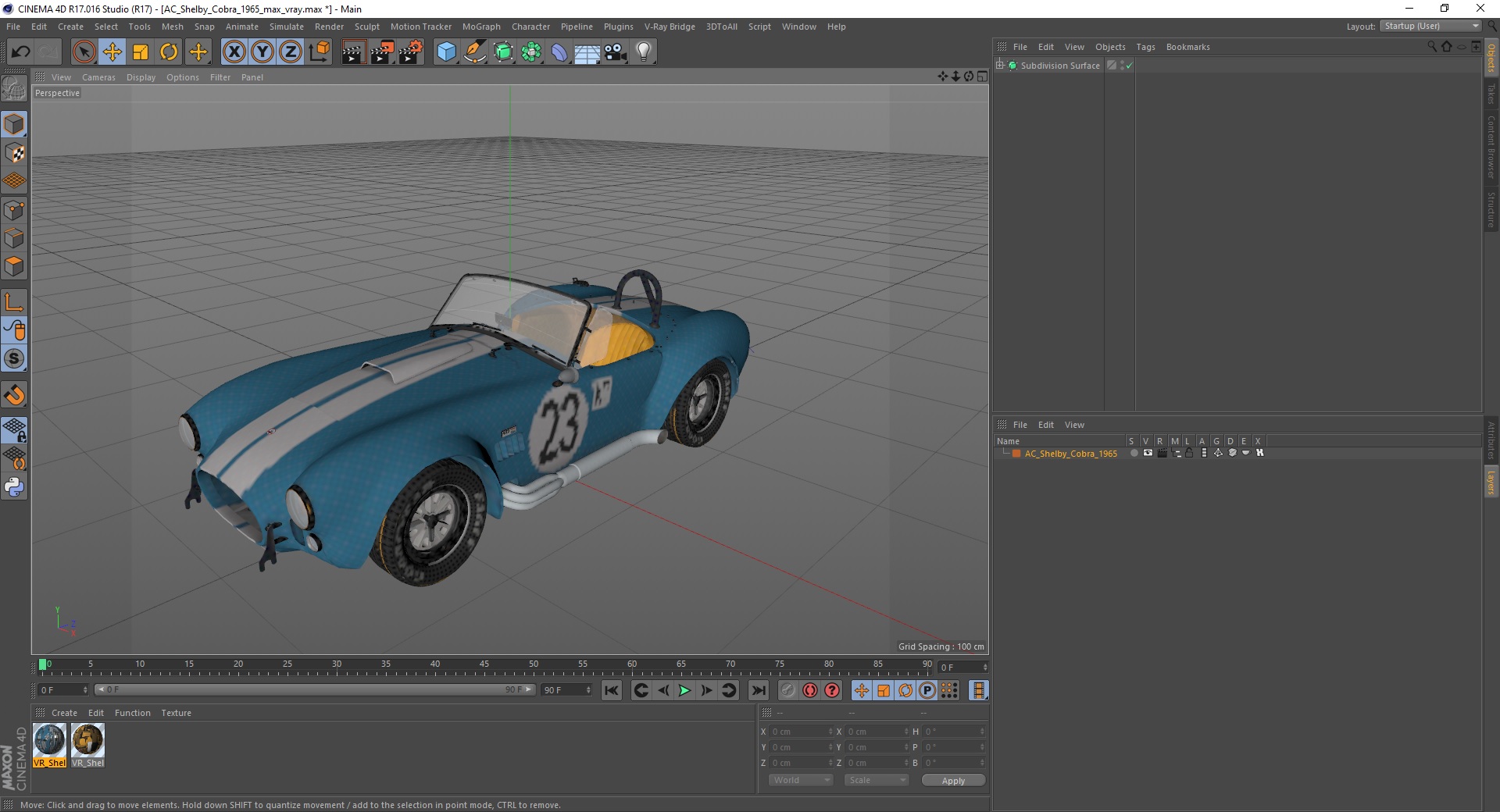The height and width of the screenshot is (812, 1500).
Task: Open the MoGraph menu
Action: click(x=481, y=27)
